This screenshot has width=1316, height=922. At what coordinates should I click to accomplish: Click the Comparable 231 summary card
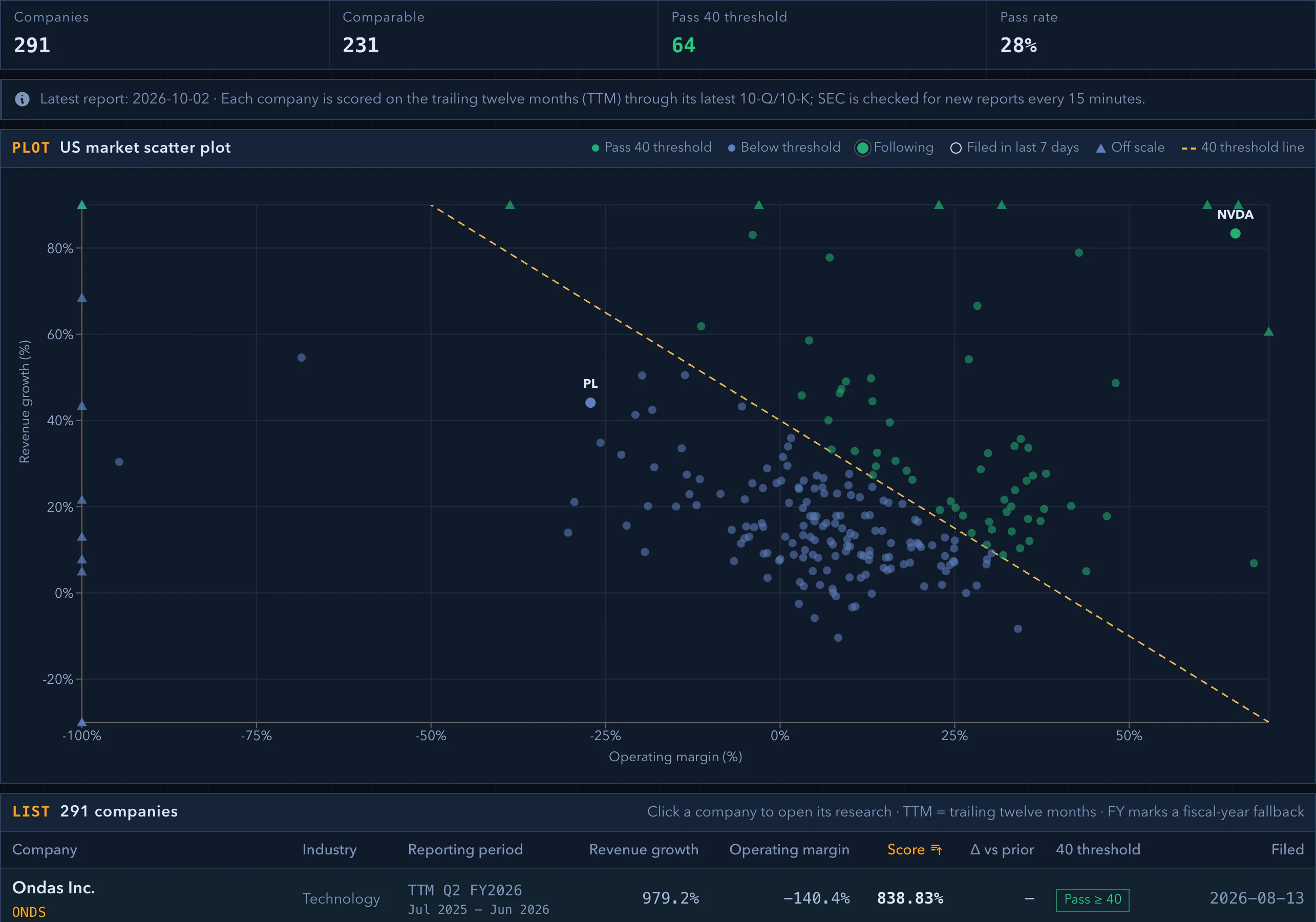(x=494, y=34)
